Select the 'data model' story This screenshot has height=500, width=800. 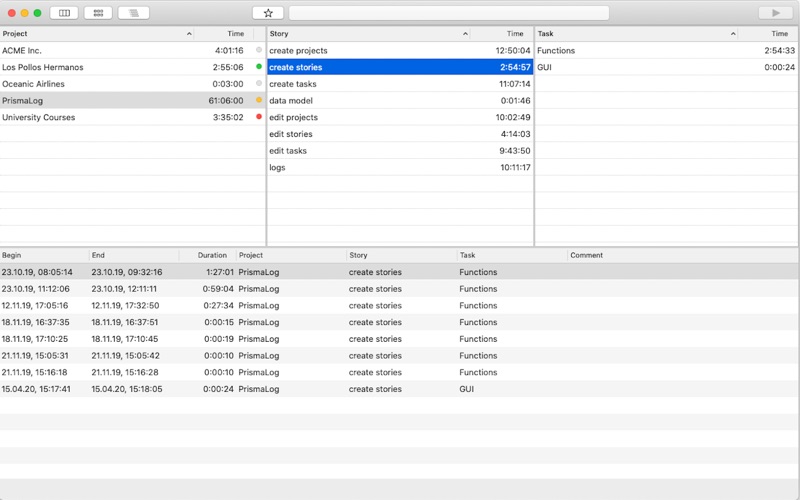pyautogui.click(x=400, y=101)
